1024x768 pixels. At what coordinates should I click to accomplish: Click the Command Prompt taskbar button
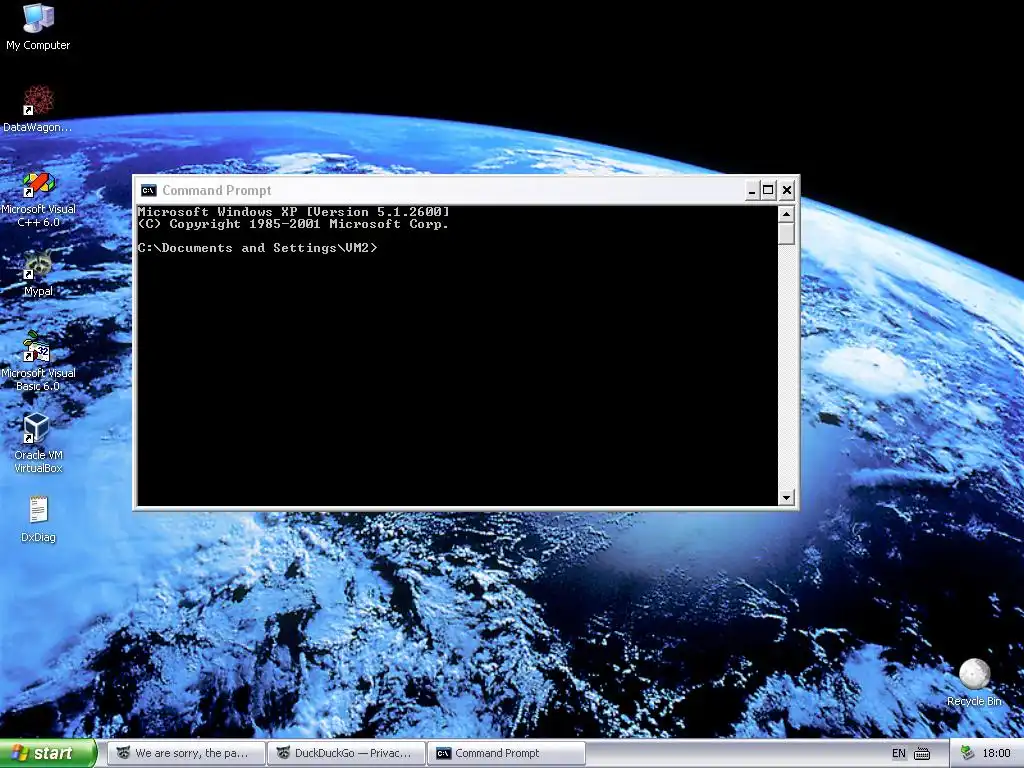[x=506, y=753]
